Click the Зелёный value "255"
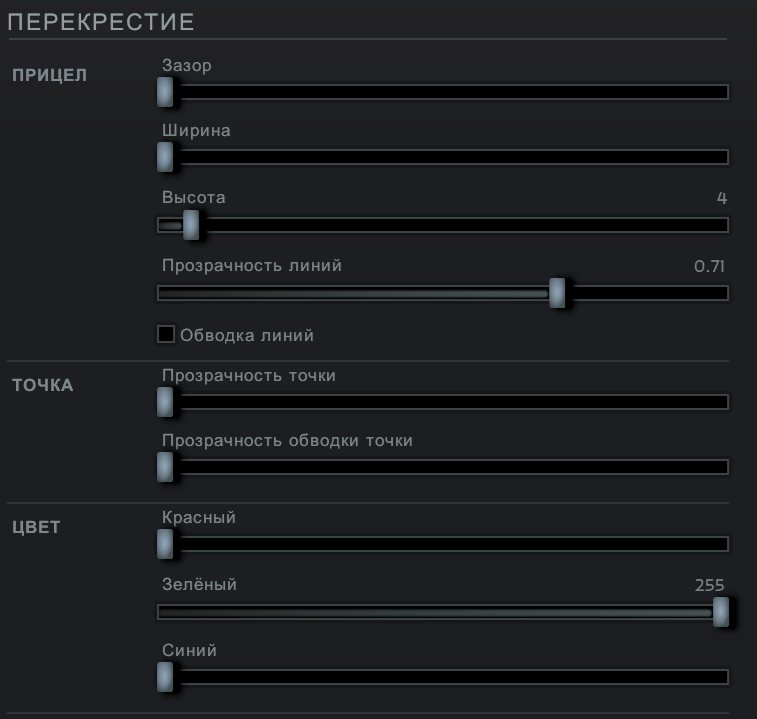The height and width of the screenshot is (719, 757). point(709,585)
